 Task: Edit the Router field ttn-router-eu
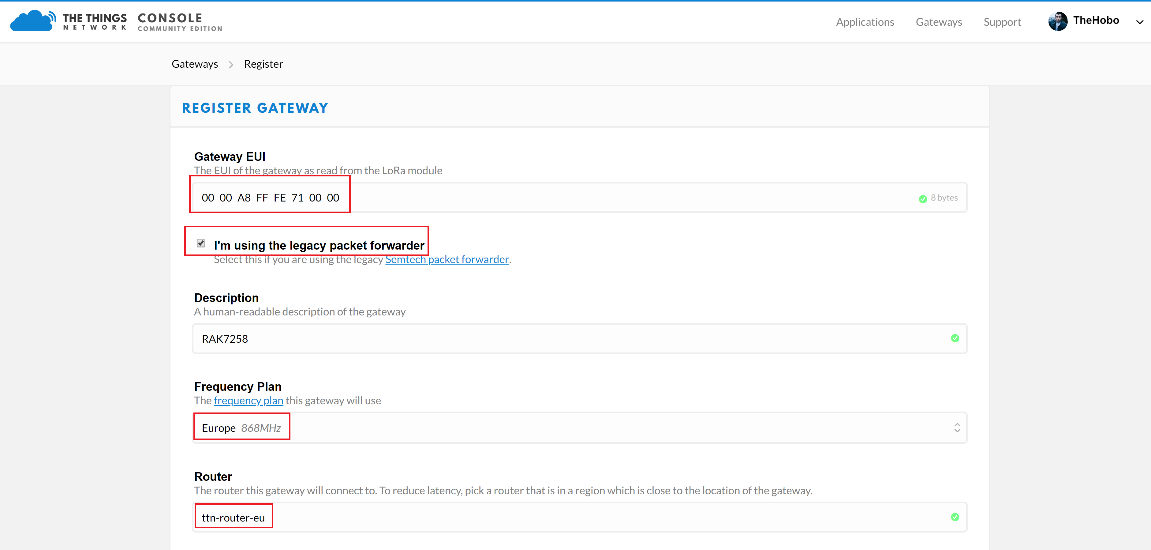click(x=580, y=517)
